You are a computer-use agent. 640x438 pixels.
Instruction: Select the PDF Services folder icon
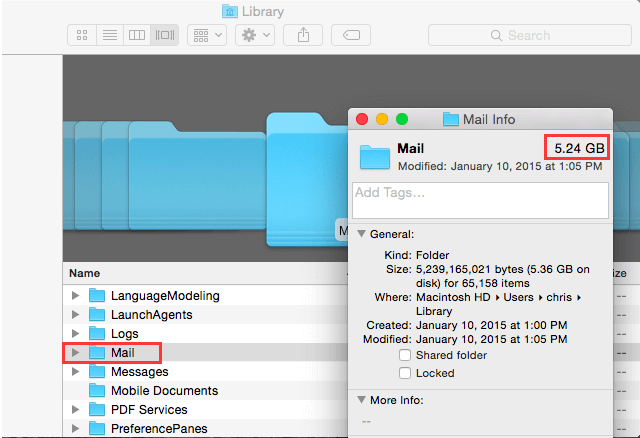[x=97, y=409]
